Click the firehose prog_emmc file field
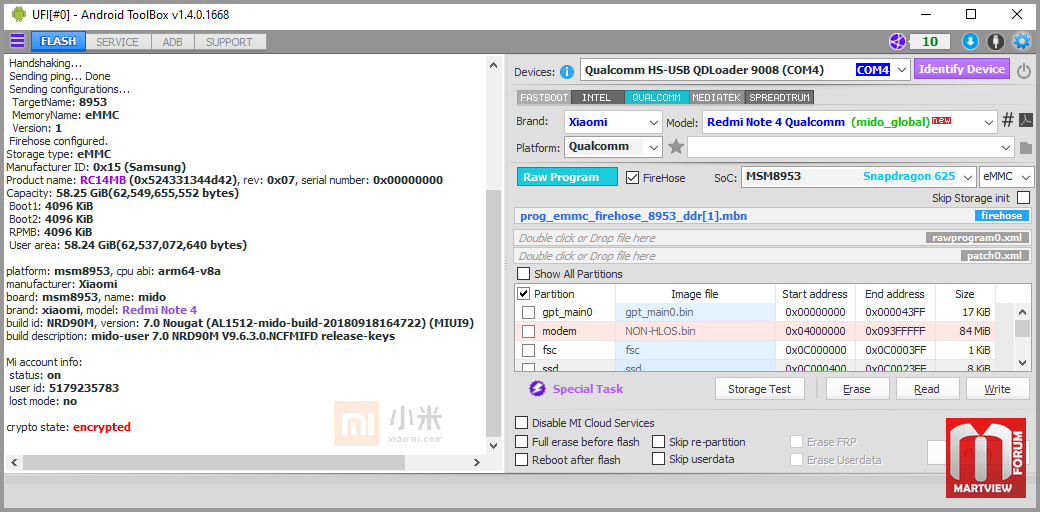 click(x=773, y=216)
